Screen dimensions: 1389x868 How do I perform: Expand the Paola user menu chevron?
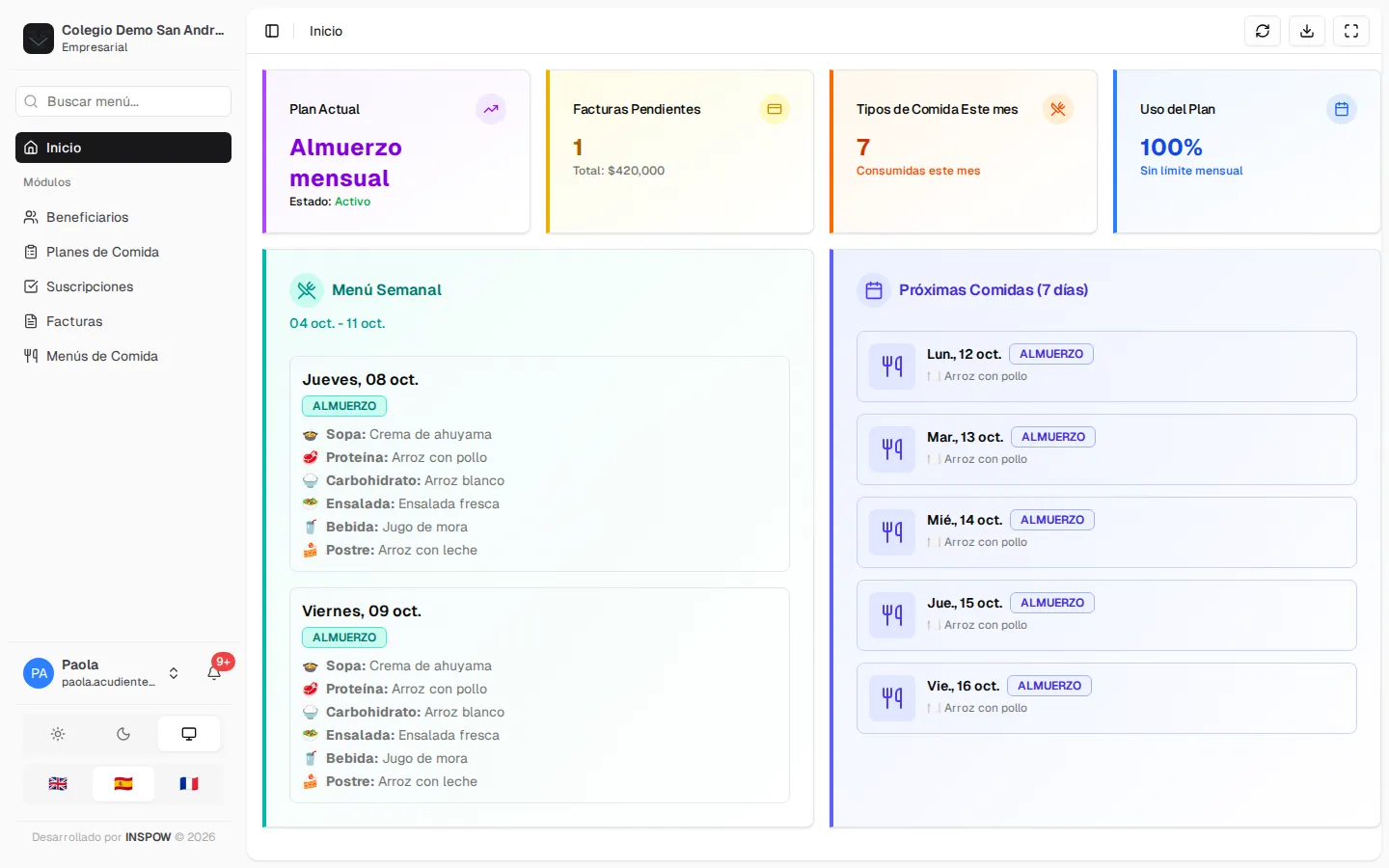click(x=174, y=673)
